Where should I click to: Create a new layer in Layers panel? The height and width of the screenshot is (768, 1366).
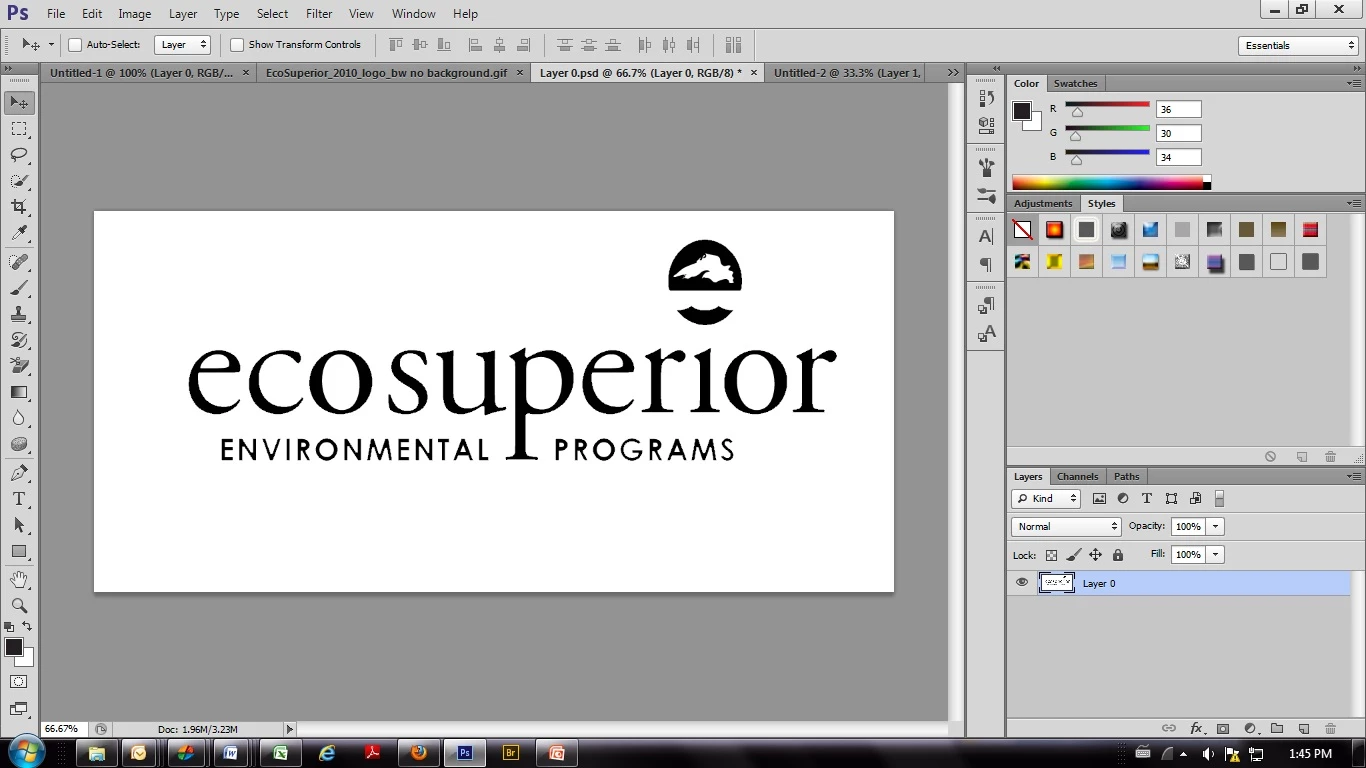click(1303, 729)
